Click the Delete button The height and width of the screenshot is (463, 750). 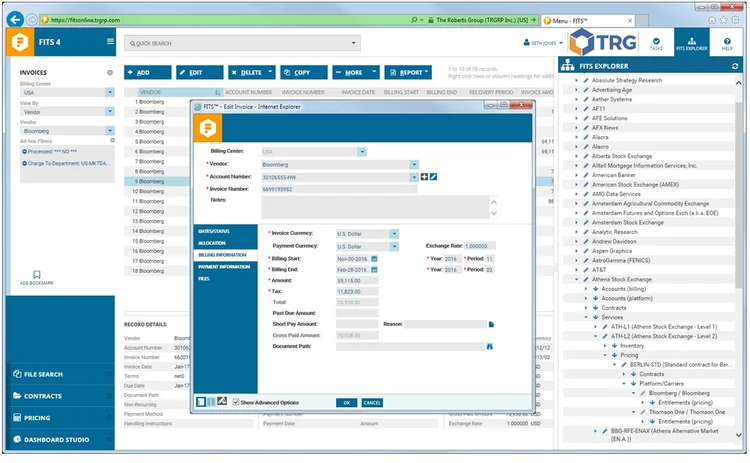252,73
